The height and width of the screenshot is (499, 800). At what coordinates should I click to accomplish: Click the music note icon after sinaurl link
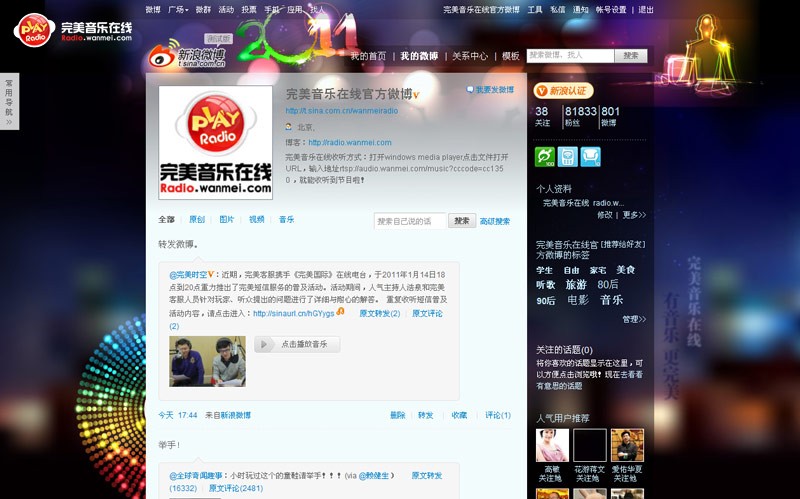click(341, 312)
